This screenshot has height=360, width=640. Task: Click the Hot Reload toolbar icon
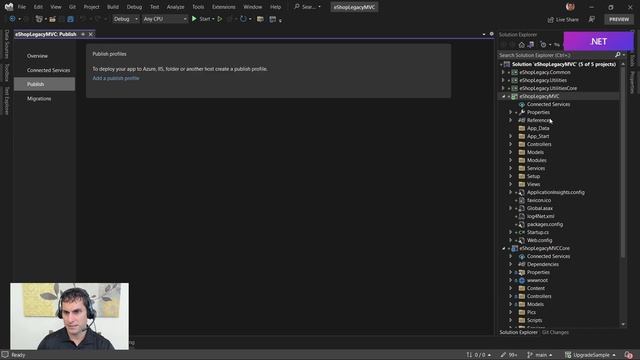[x=243, y=19]
